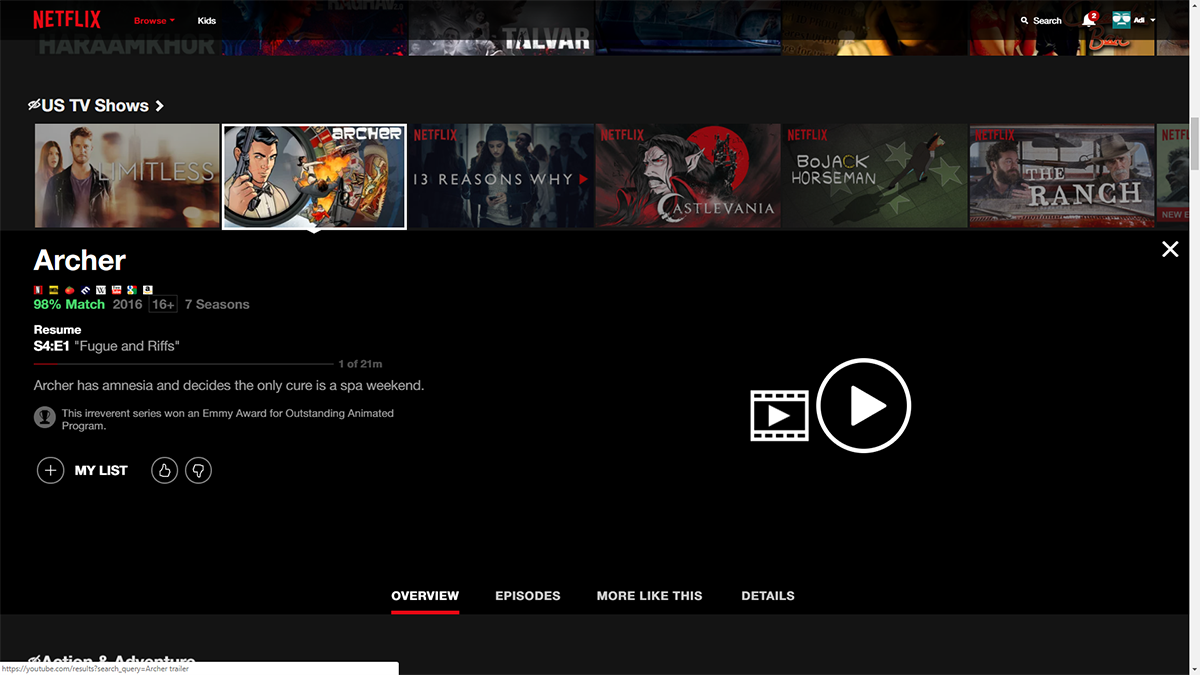Give Archer a thumbs down
This screenshot has width=1200, height=675.
coord(198,470)
